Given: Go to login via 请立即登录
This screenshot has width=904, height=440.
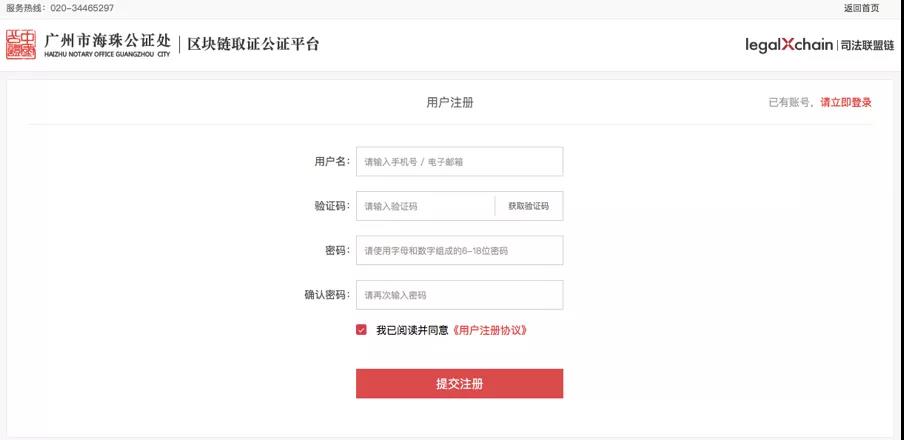Looking at the screenshot, I should pos(846,103).
